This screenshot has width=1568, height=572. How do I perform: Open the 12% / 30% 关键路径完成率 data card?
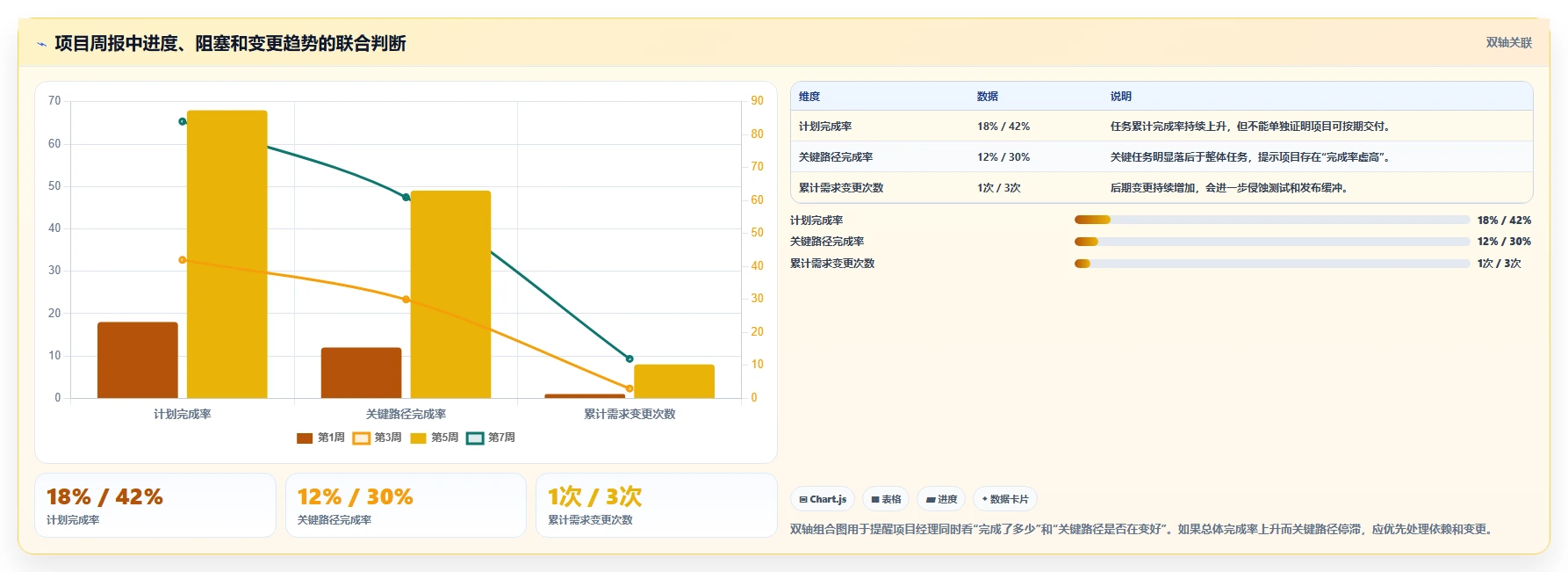click(406, 505)
